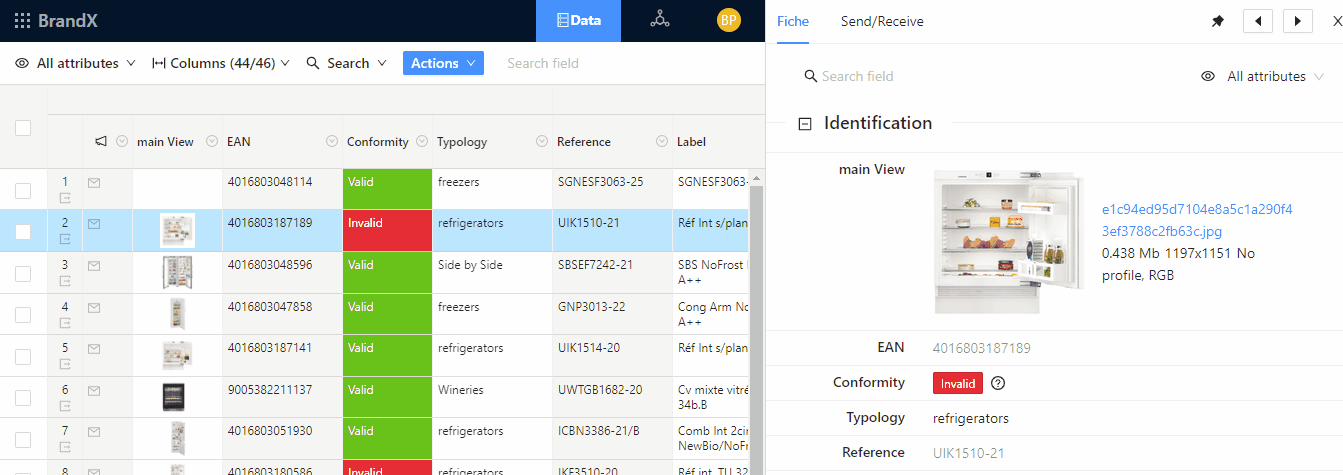Click the BP user avatar

pos(729,20)
